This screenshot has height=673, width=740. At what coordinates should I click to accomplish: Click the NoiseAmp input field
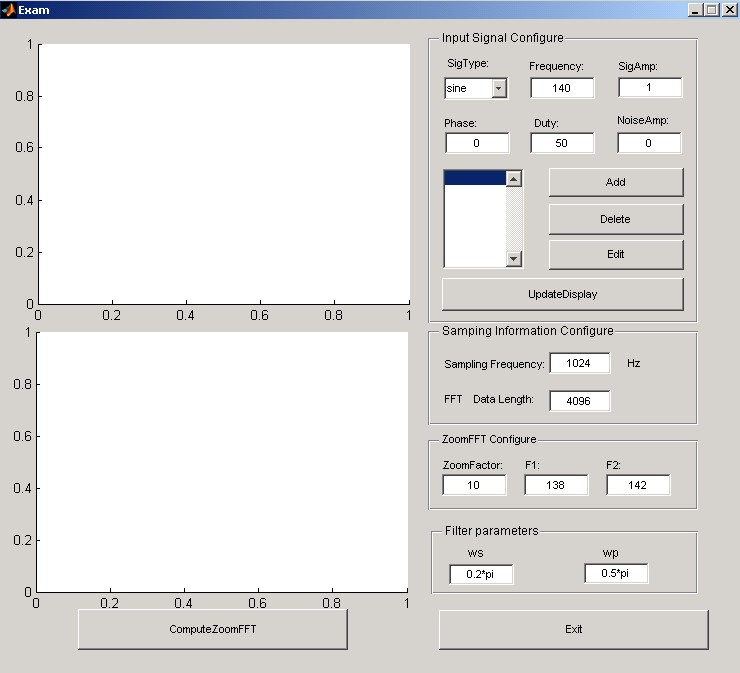tap(649, 143)
